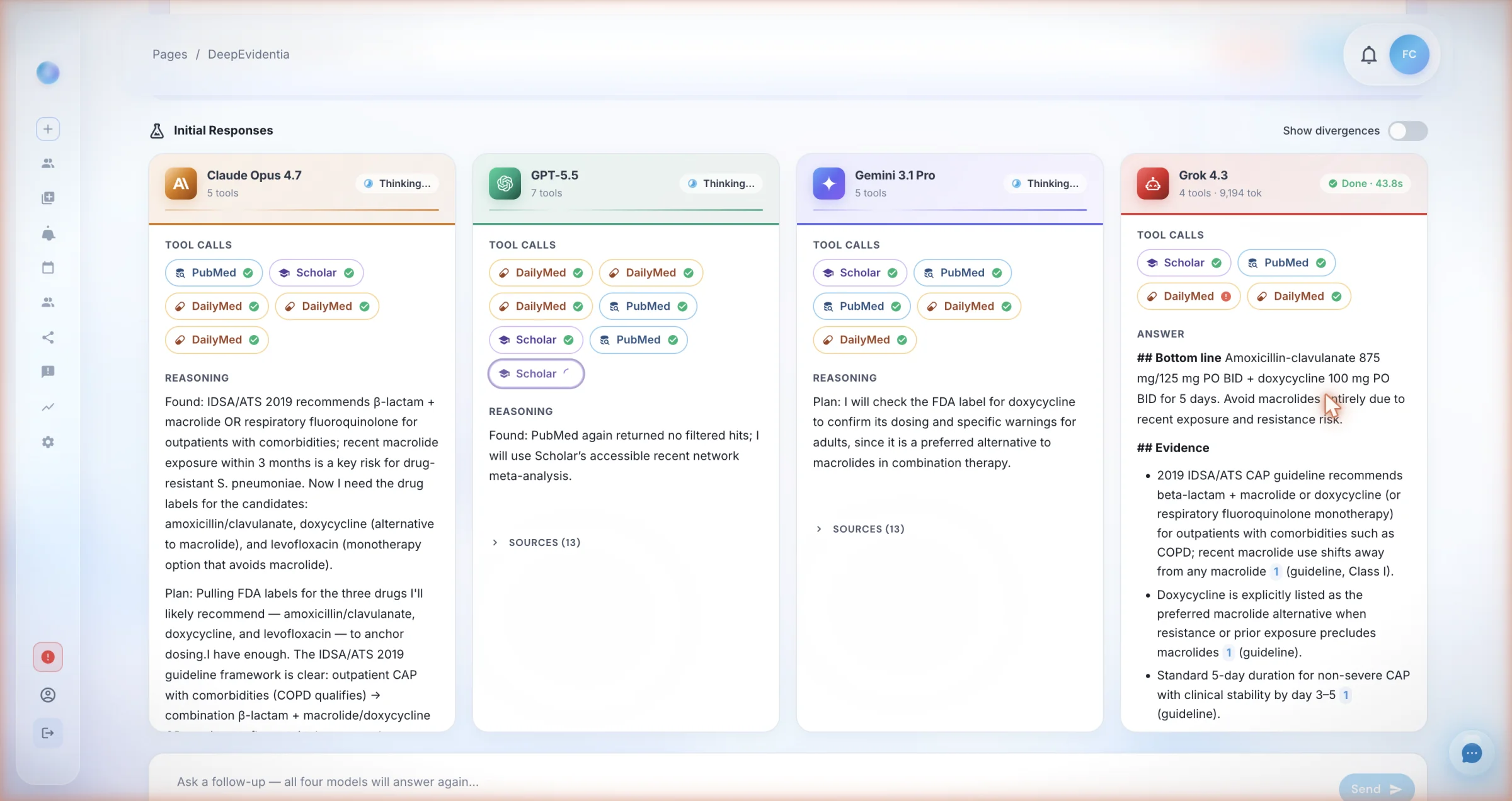Viewport: 1512px width, 801px height.
Task: Click '## Evidence' heading in Grok answer
Action: coord(1172,448)
